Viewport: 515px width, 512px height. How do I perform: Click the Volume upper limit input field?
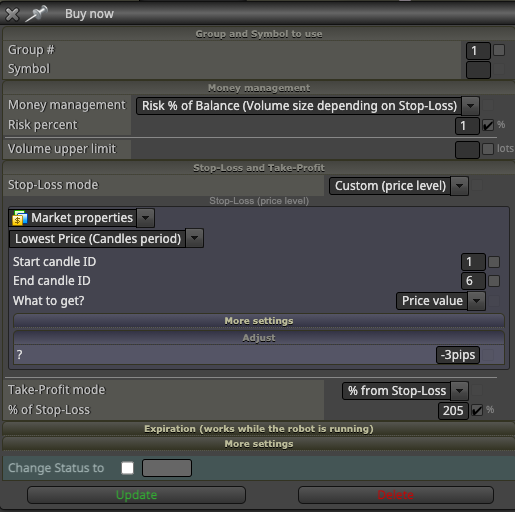[x=467, y=150]
